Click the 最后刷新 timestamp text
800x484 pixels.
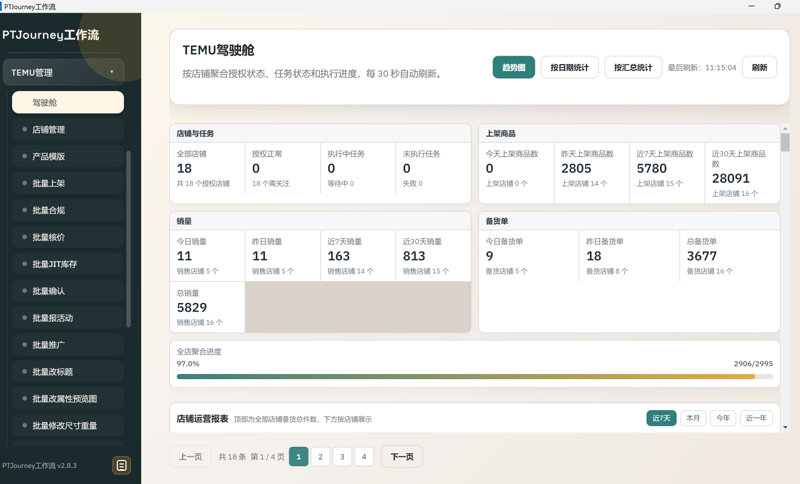click(702, 67)
